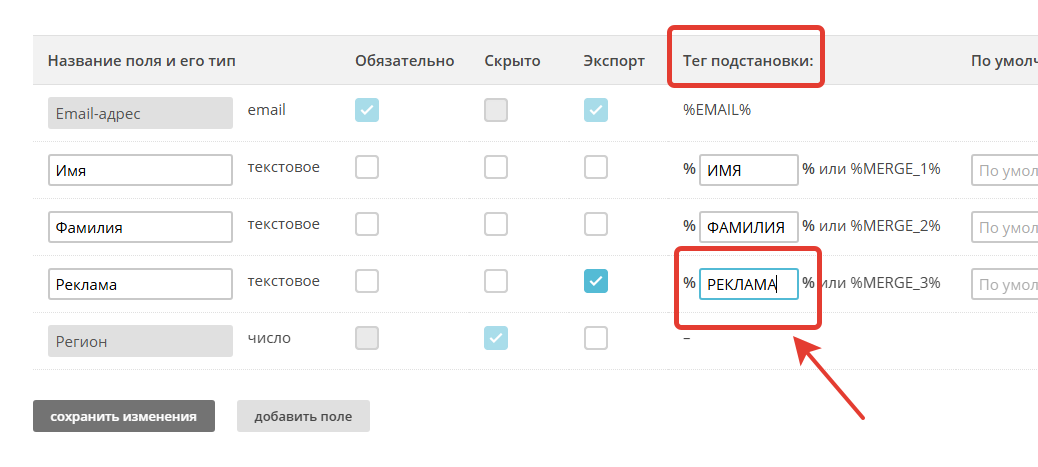
Task: Tick the Обязательно checkbox for Имя
Action: [367, 168]
